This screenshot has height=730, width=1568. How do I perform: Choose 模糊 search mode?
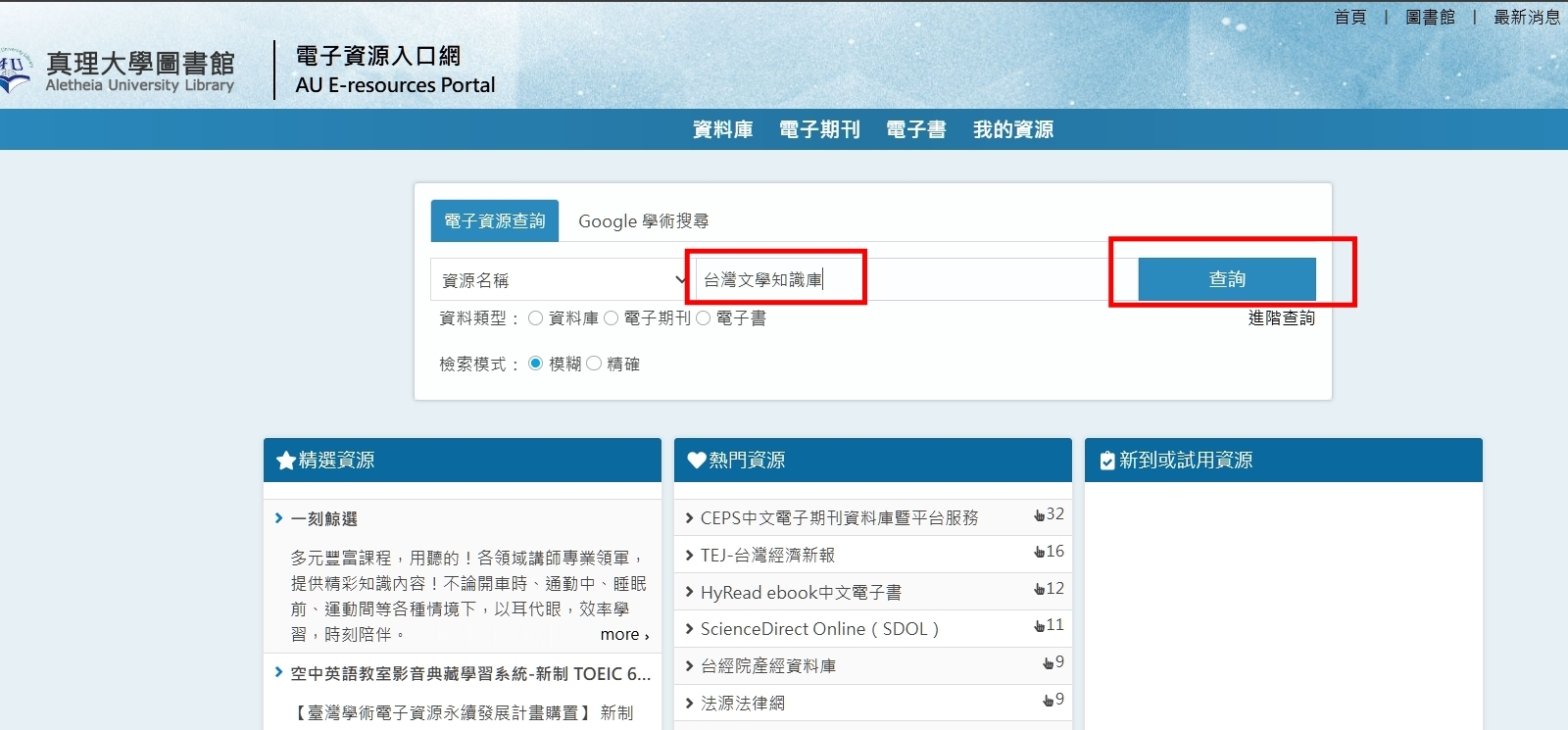coord(535,364)
